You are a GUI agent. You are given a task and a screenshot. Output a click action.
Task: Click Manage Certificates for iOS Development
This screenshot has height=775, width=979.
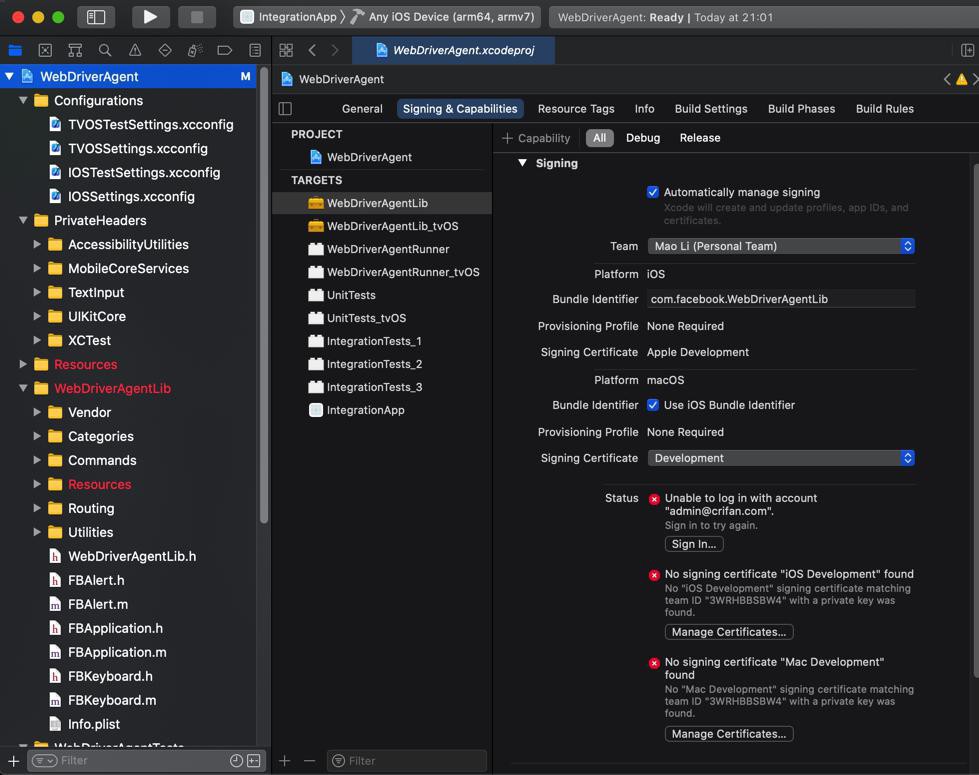[729, 632]
